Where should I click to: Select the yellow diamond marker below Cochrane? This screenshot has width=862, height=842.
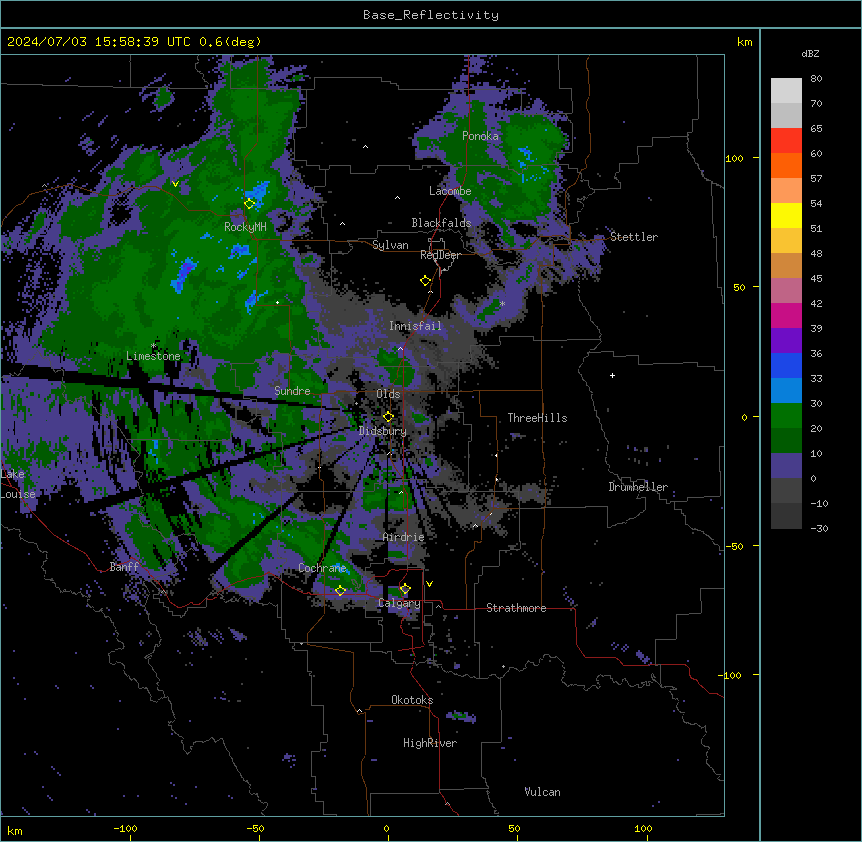point(340,591)
